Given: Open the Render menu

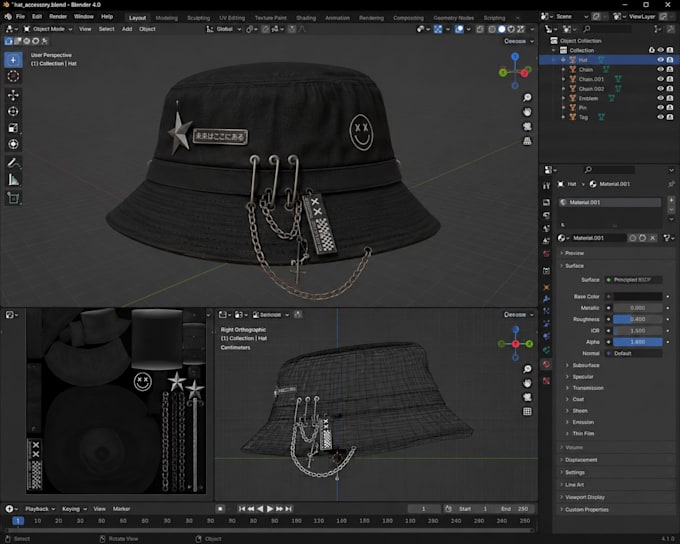Looking at the screenshot, I should coord(58,16).
